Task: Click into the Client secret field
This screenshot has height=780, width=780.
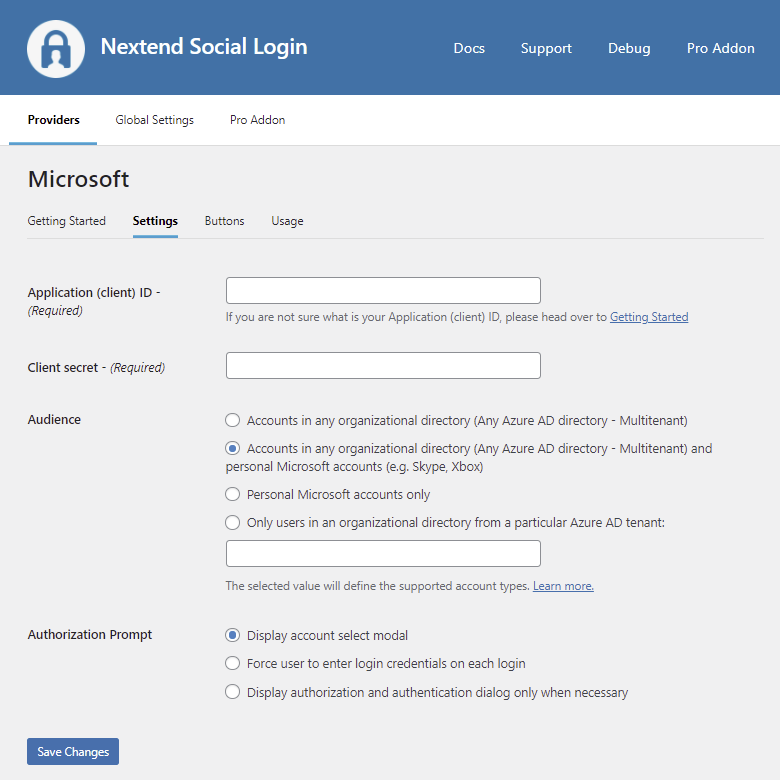Action: point(383,366)
